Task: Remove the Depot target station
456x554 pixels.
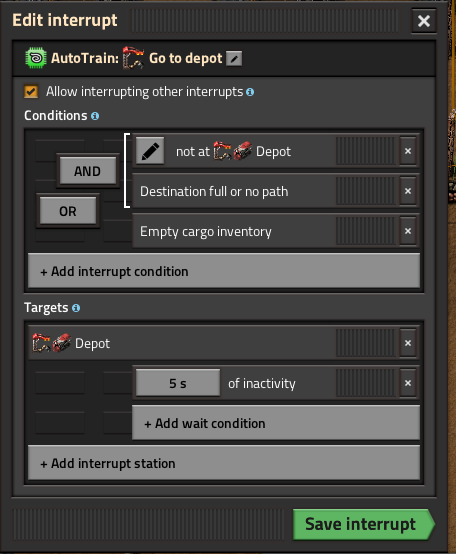Action: pos(408,343)
